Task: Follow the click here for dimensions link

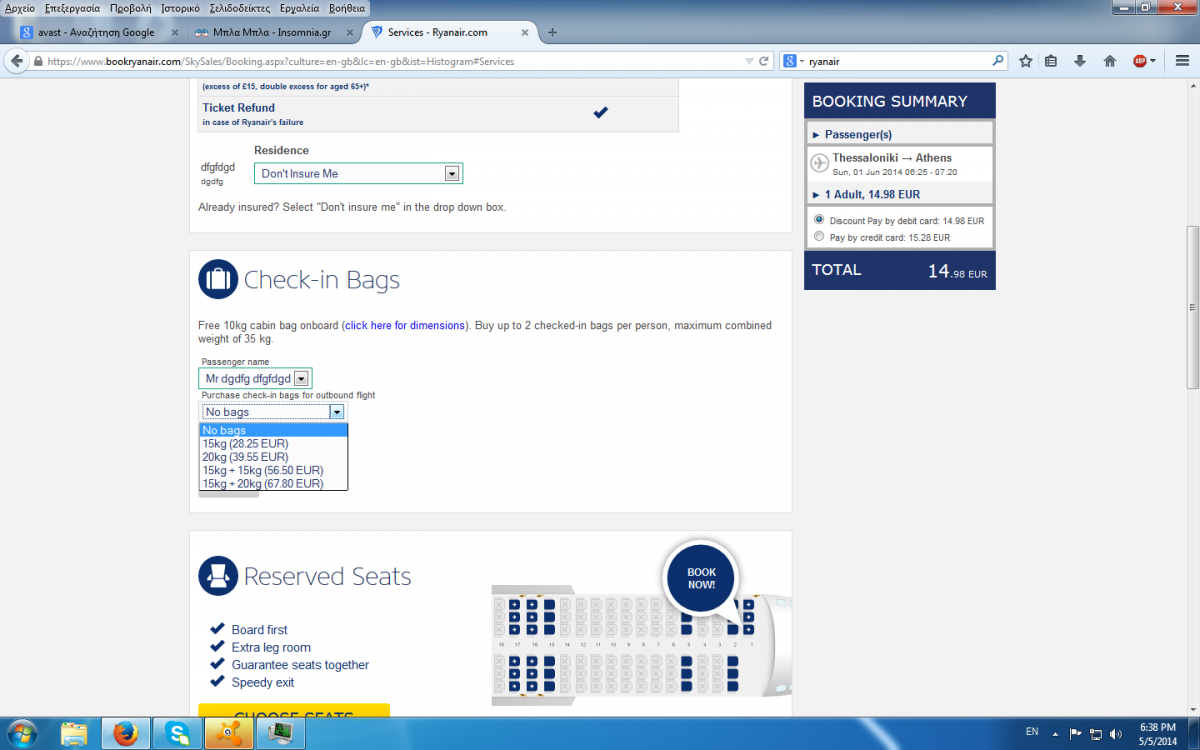Action: tap(405, 325)
